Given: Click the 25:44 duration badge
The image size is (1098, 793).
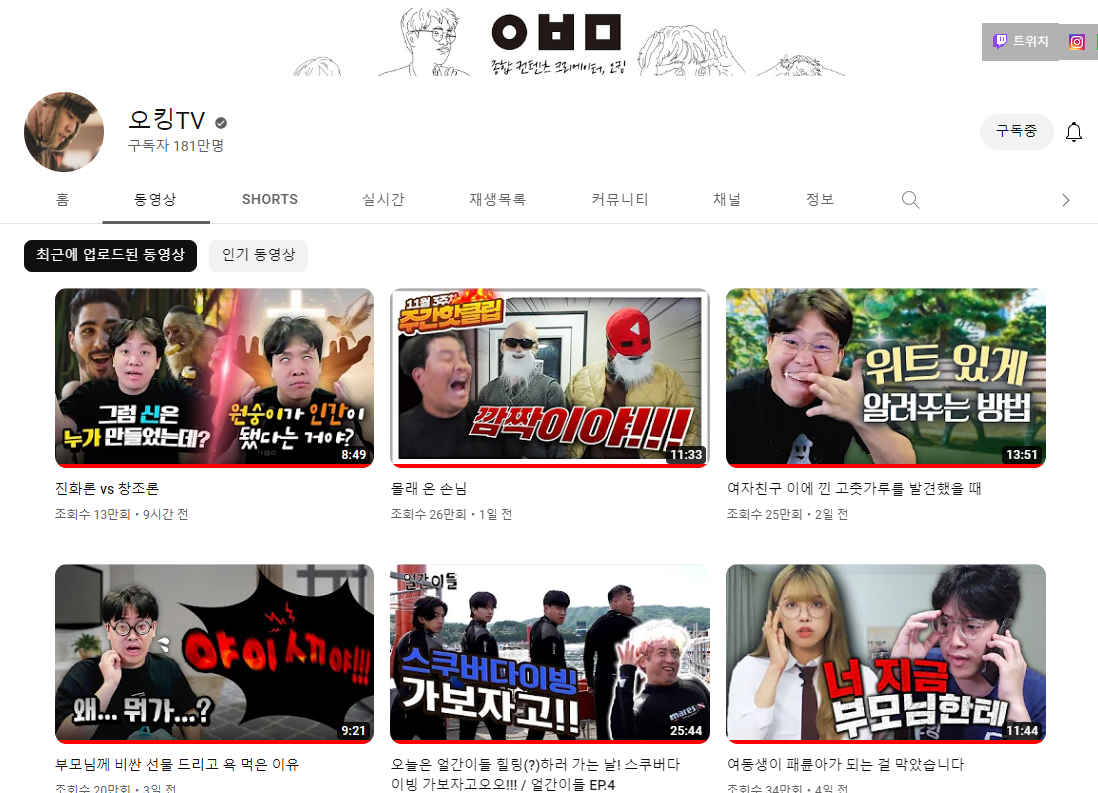Looking at the screenshot, I should [686, 731].
